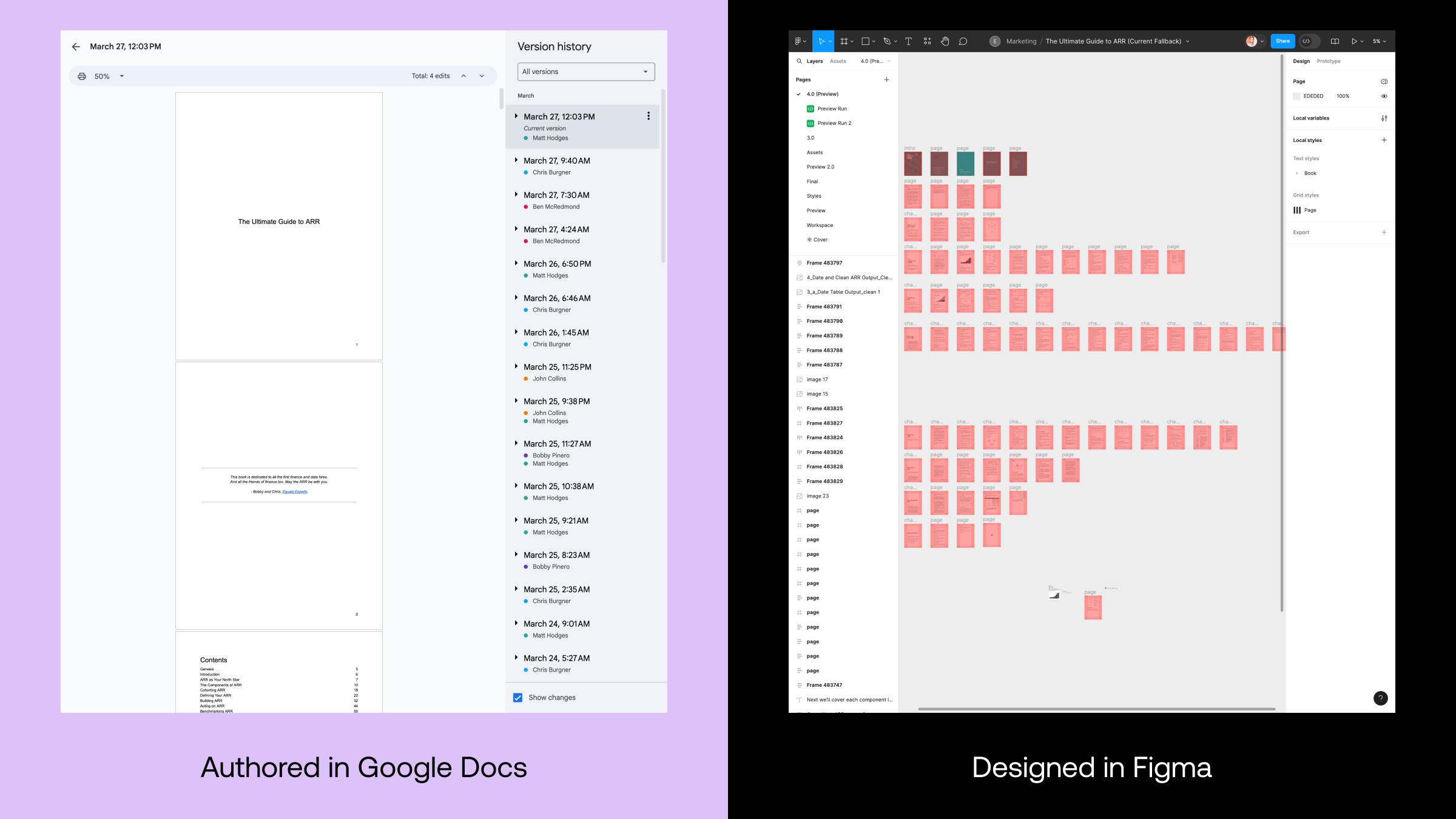Open the page color variable icon
The image size is (1456, 819).
[1384, 81]
